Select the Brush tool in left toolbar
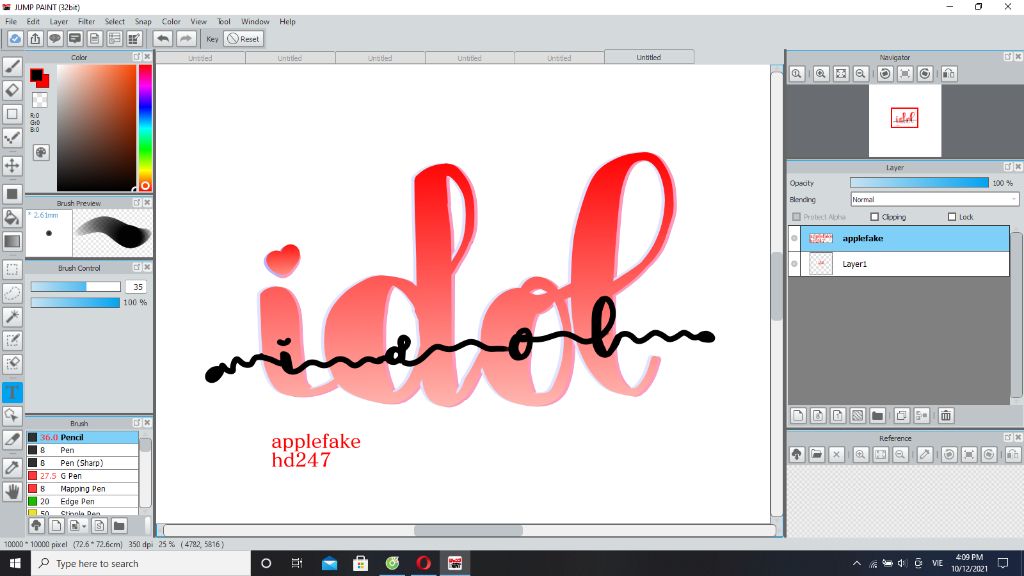 tap(12, 66)
